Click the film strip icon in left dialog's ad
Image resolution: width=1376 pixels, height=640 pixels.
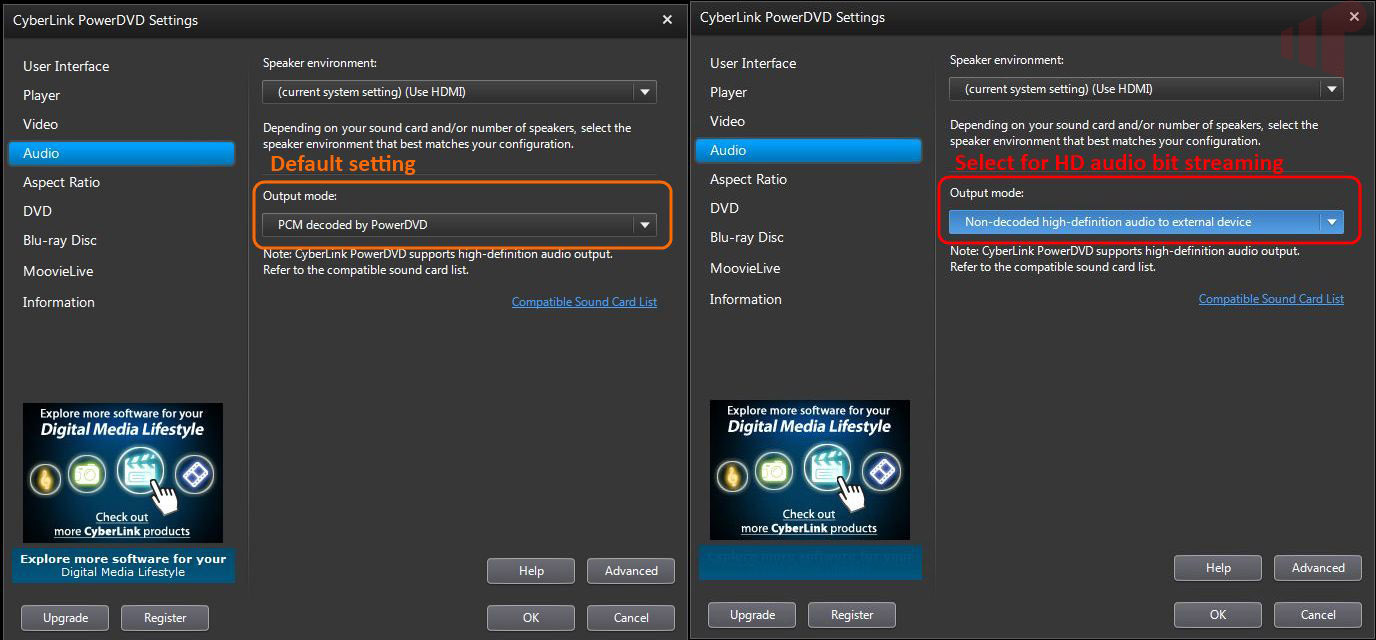[194, 473]
